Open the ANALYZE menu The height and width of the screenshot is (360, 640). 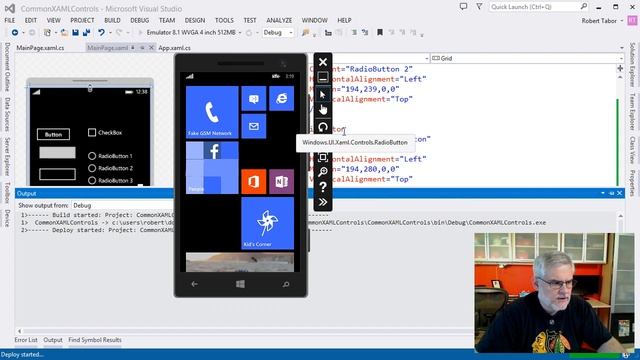click(x=279, y=20)
